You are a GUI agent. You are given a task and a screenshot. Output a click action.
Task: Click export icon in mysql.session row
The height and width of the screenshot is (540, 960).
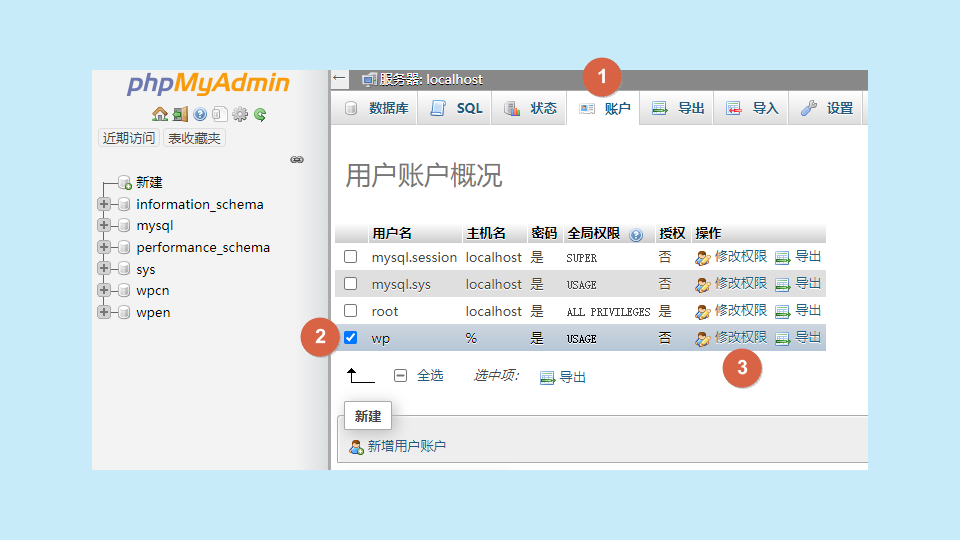coord(782,258)
